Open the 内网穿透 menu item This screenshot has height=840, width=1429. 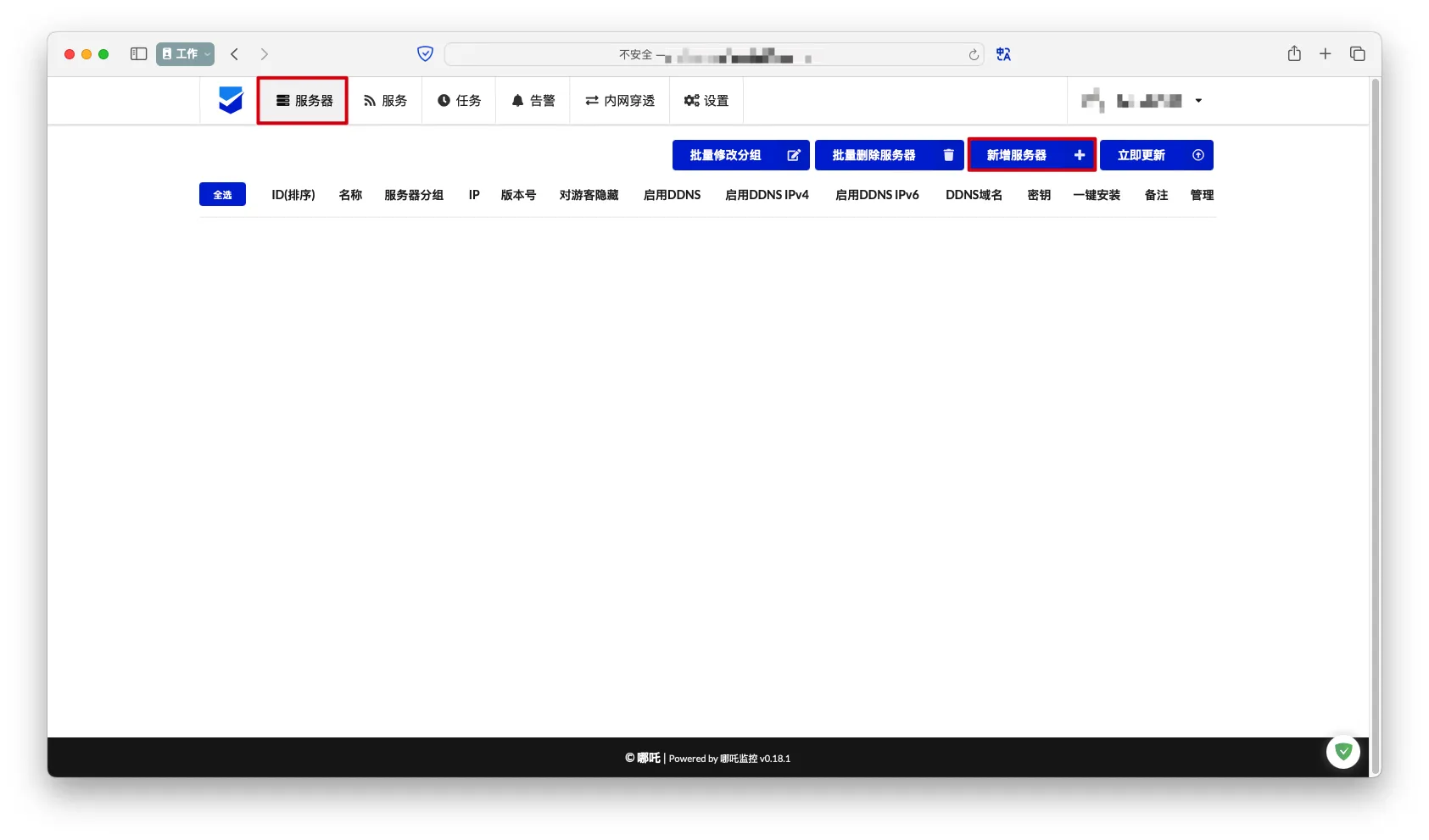coord(620,101)
